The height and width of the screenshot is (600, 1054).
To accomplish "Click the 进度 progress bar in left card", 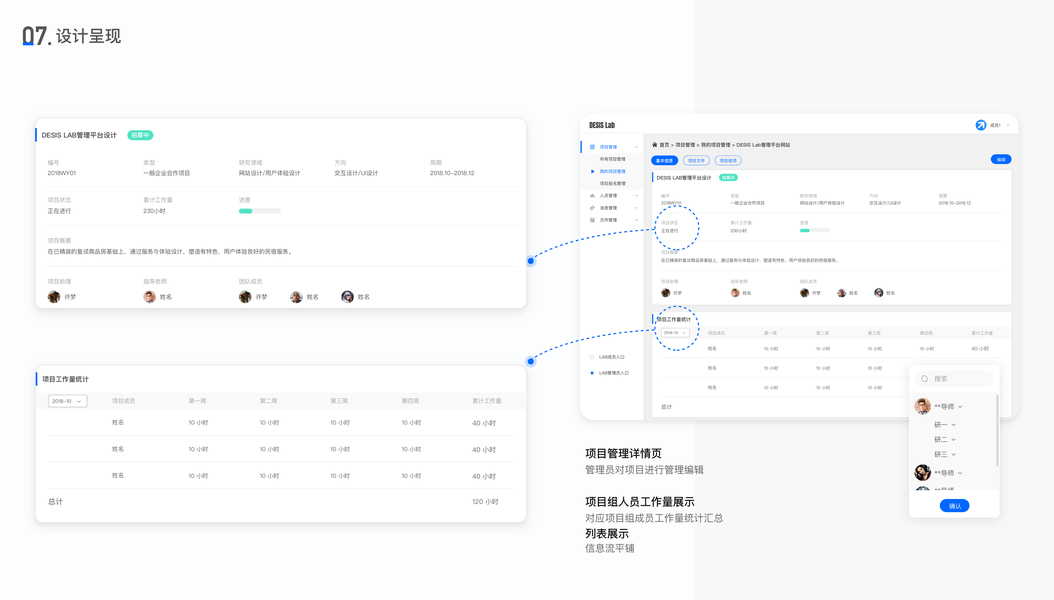I will click(259, 211).
